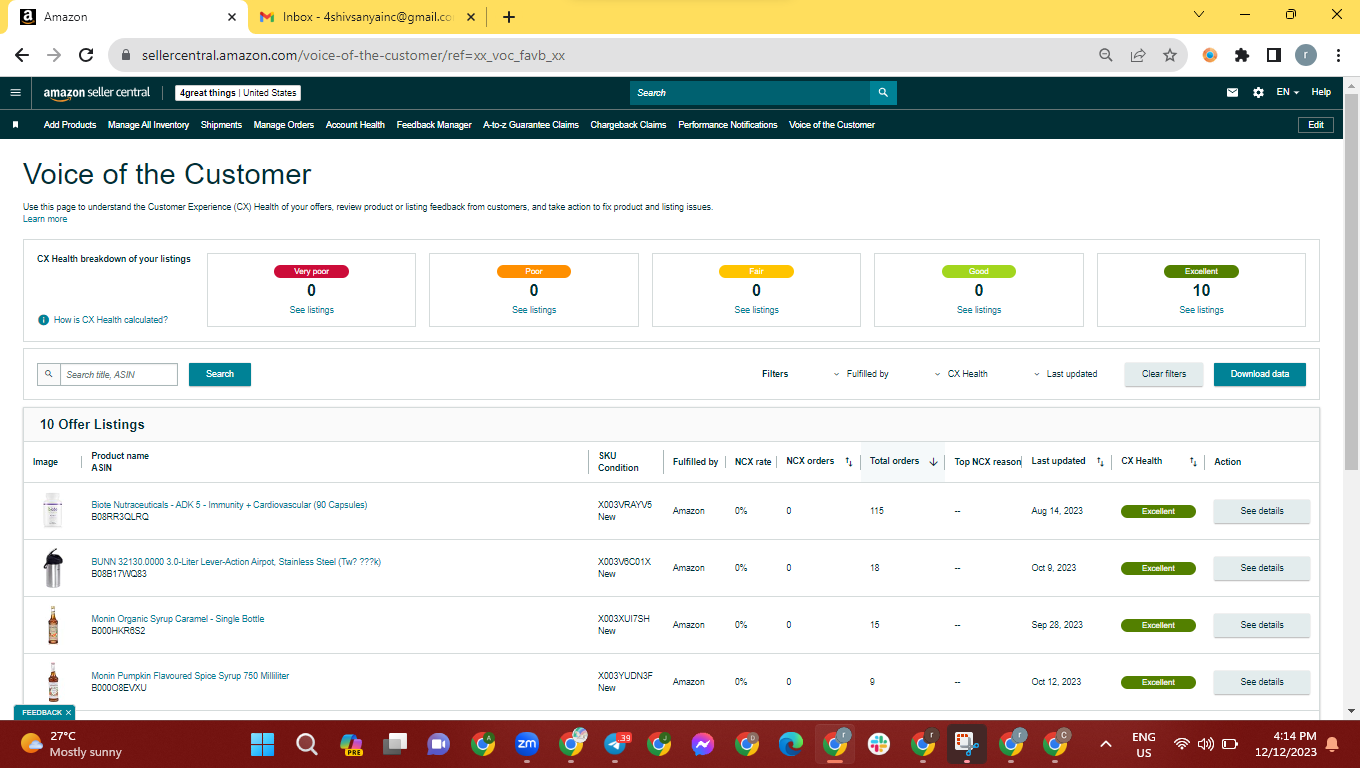
Task: Sort by NCX orders arrows icon
Action: 849,462
